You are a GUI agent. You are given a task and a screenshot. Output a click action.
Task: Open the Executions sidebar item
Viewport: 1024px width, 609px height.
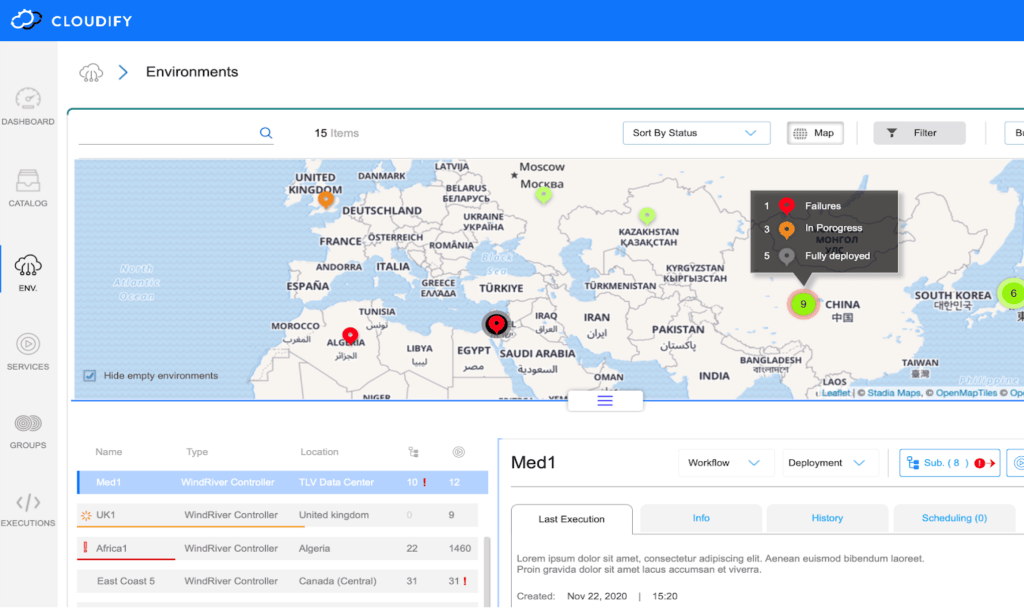coord(28,510)
